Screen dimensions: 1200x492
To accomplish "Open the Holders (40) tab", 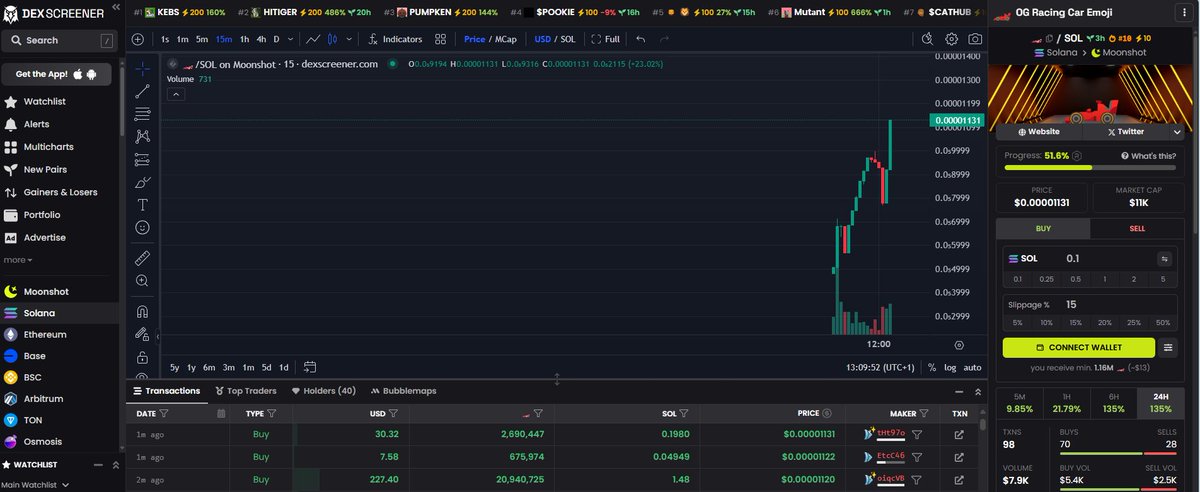I will 323,391.
